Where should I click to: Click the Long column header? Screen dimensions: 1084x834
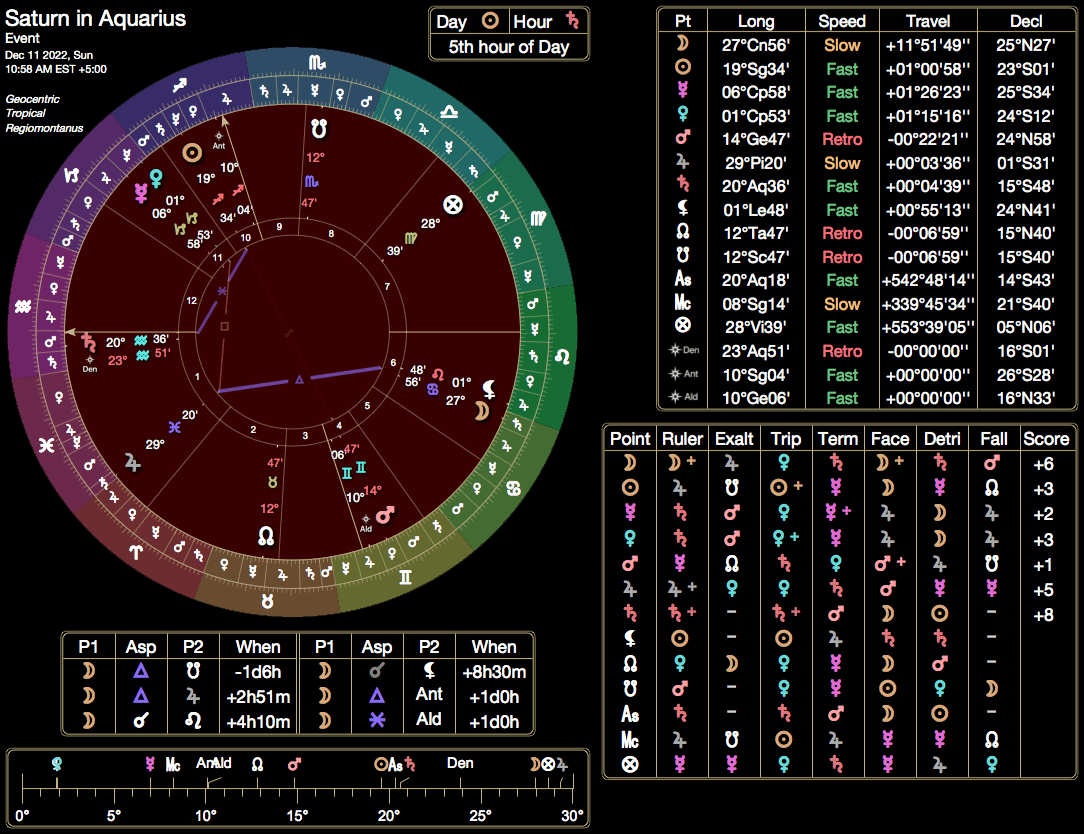tap(755, 21)
